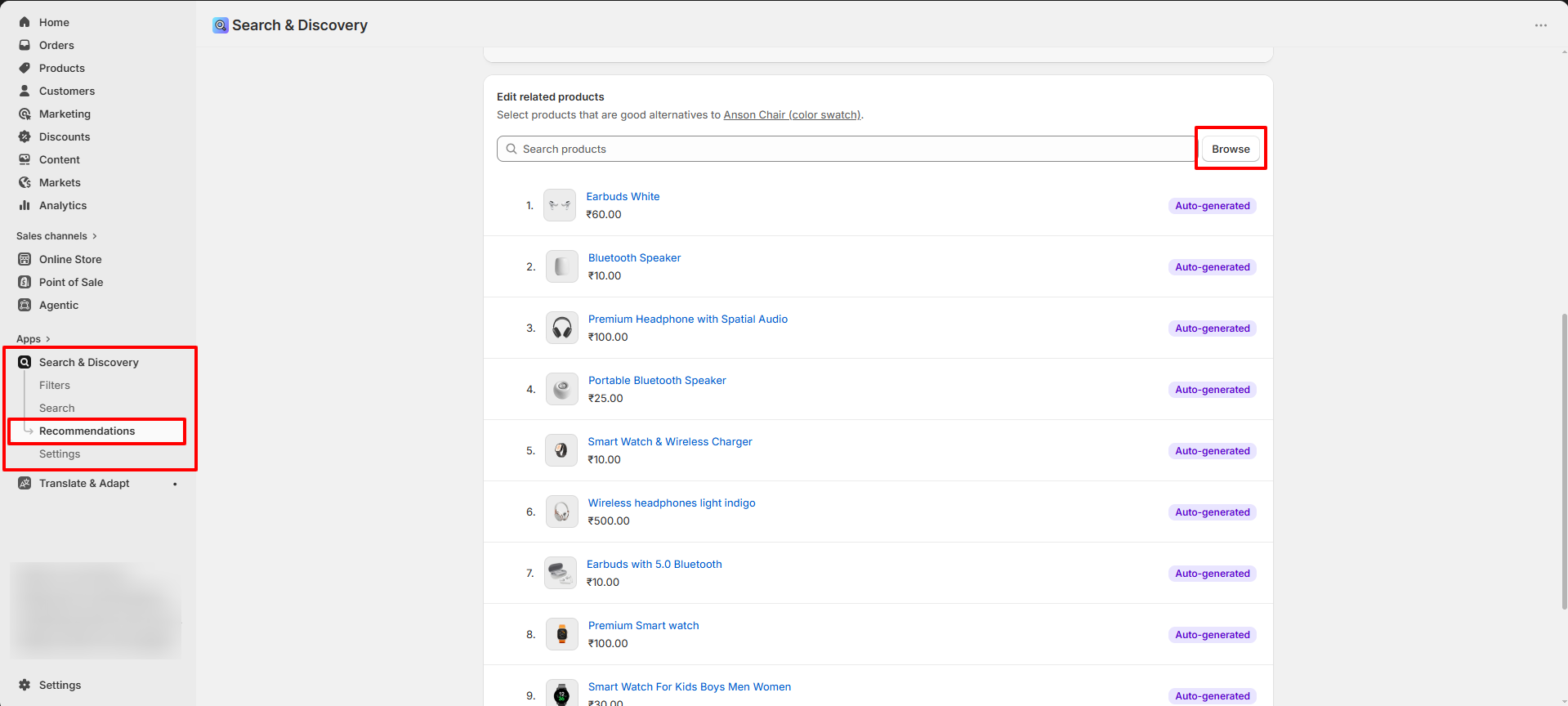Expand the Apps section chevron
Screen dimensions: 1568x706
[48, 339]
